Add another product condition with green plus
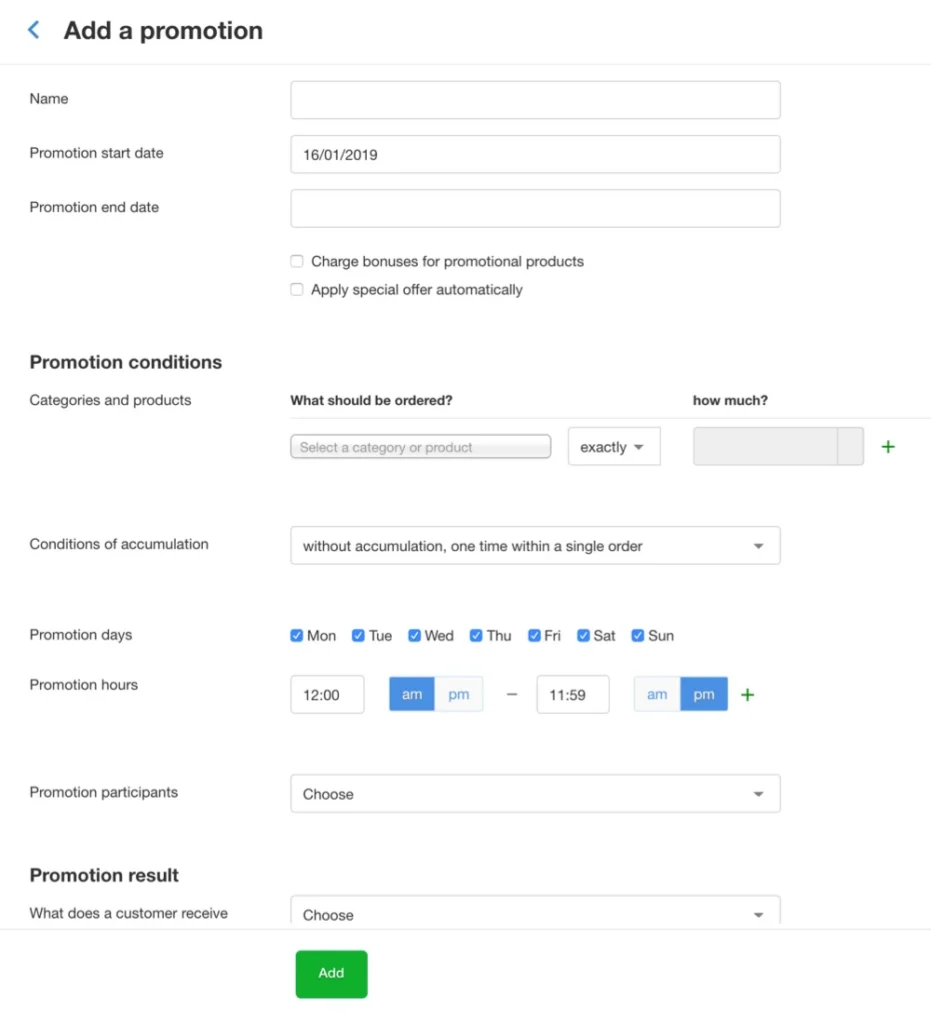Viewport: 931px width, 1024px height. (x=888, y=447)
